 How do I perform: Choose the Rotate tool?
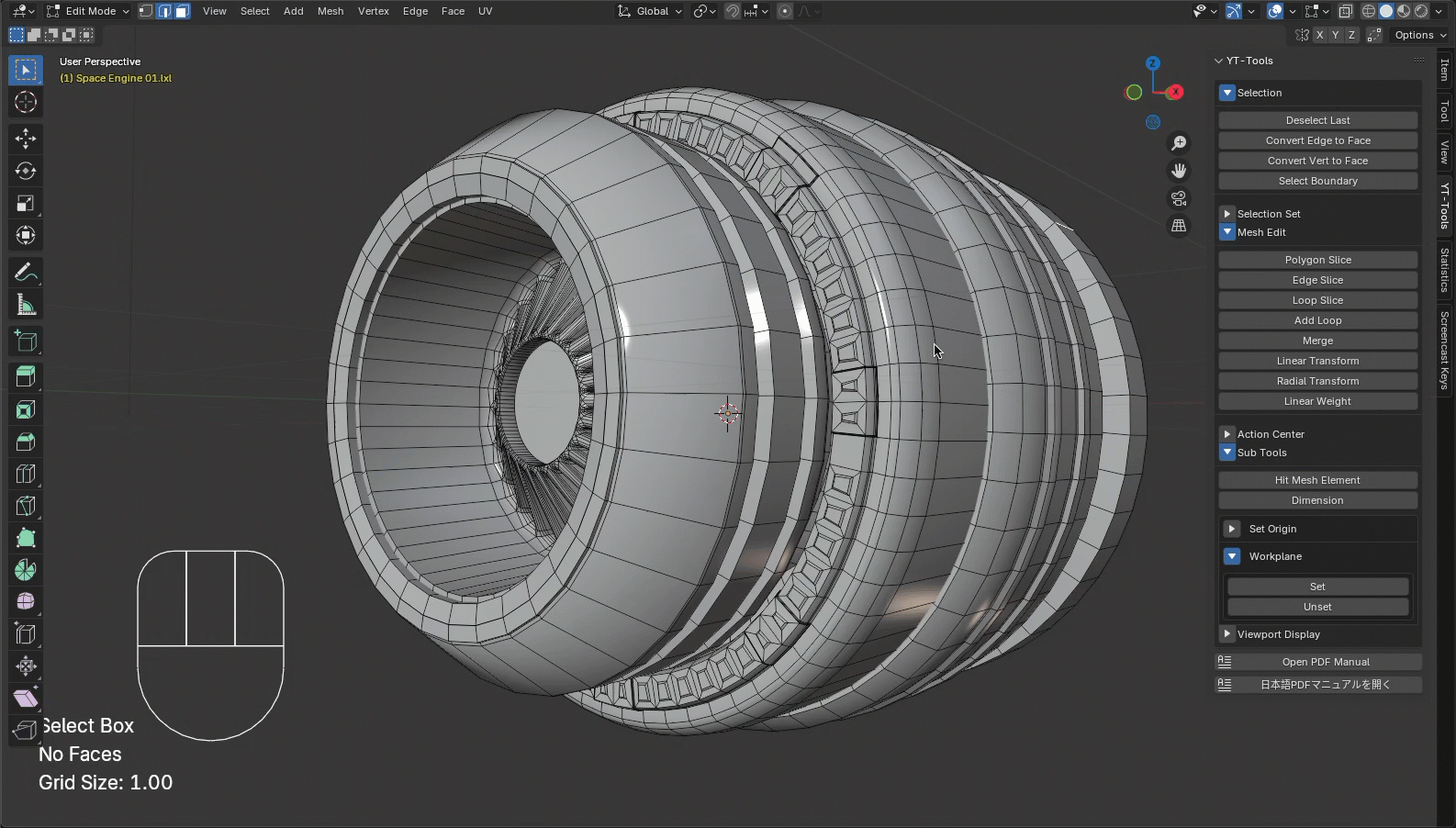[x=26, y=171]
